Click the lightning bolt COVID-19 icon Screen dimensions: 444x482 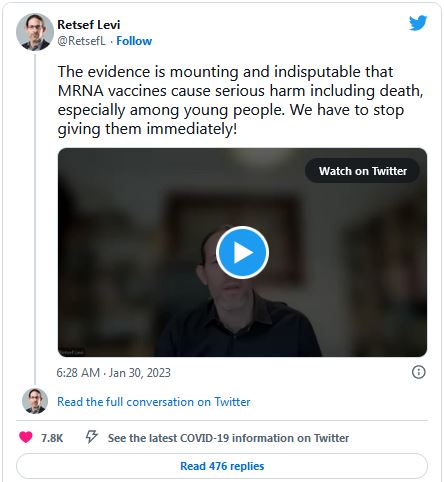(91, 437)
